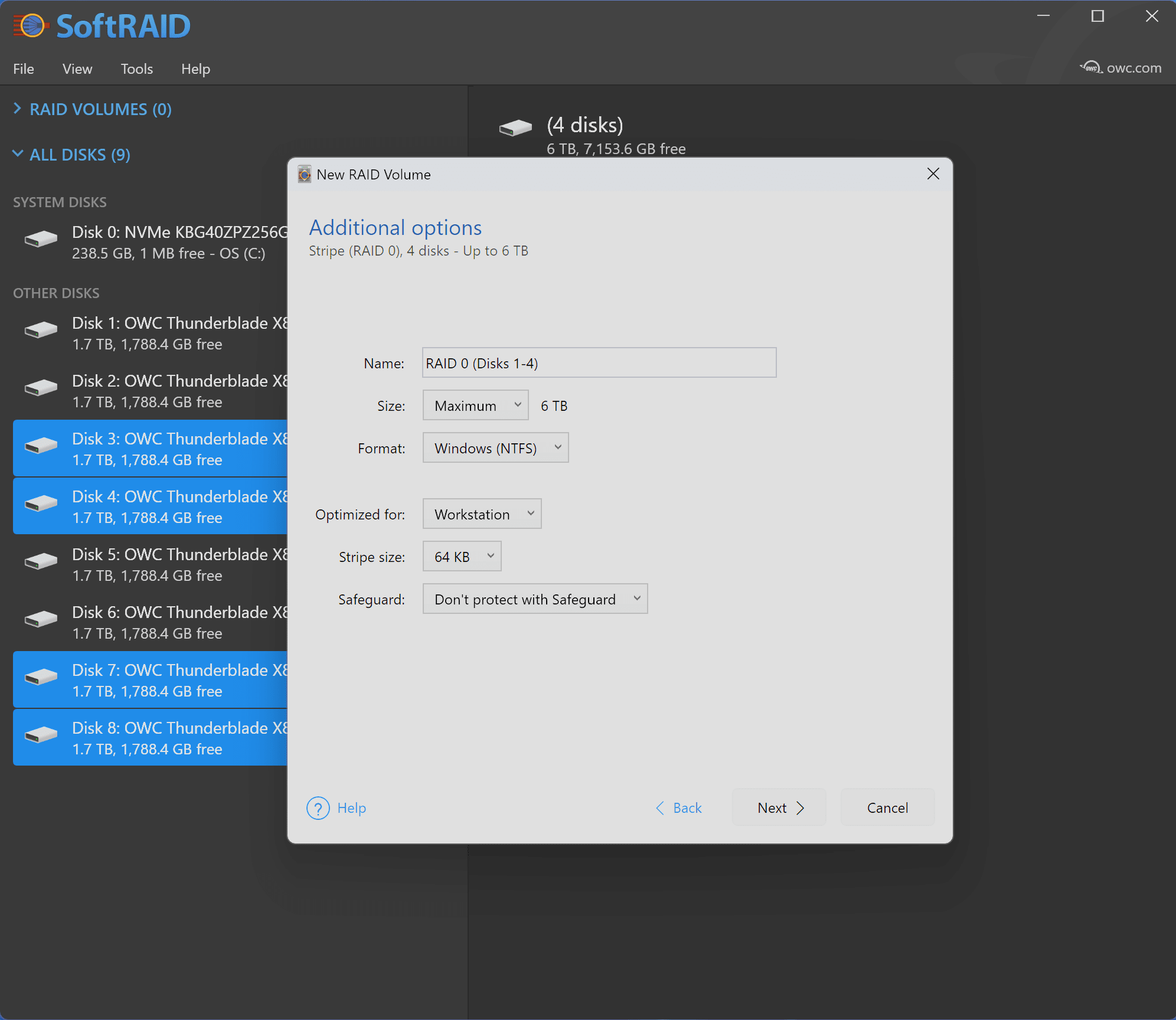Go Back to previous step
1176x1020 pixels.
point(679,808)
